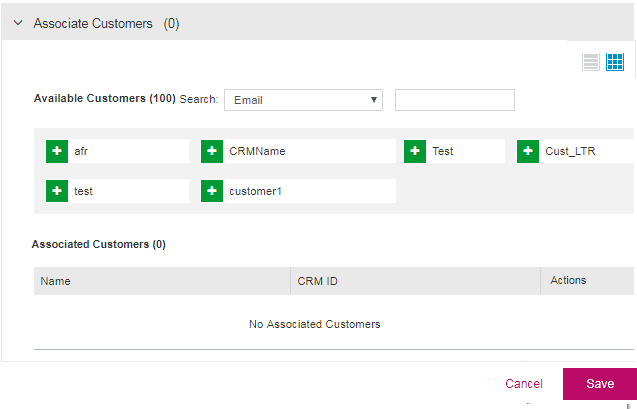This screenshot has width=637, height=409.
Task: Select the Cust_LTR customer name text
Action: (x=565, y=151)
